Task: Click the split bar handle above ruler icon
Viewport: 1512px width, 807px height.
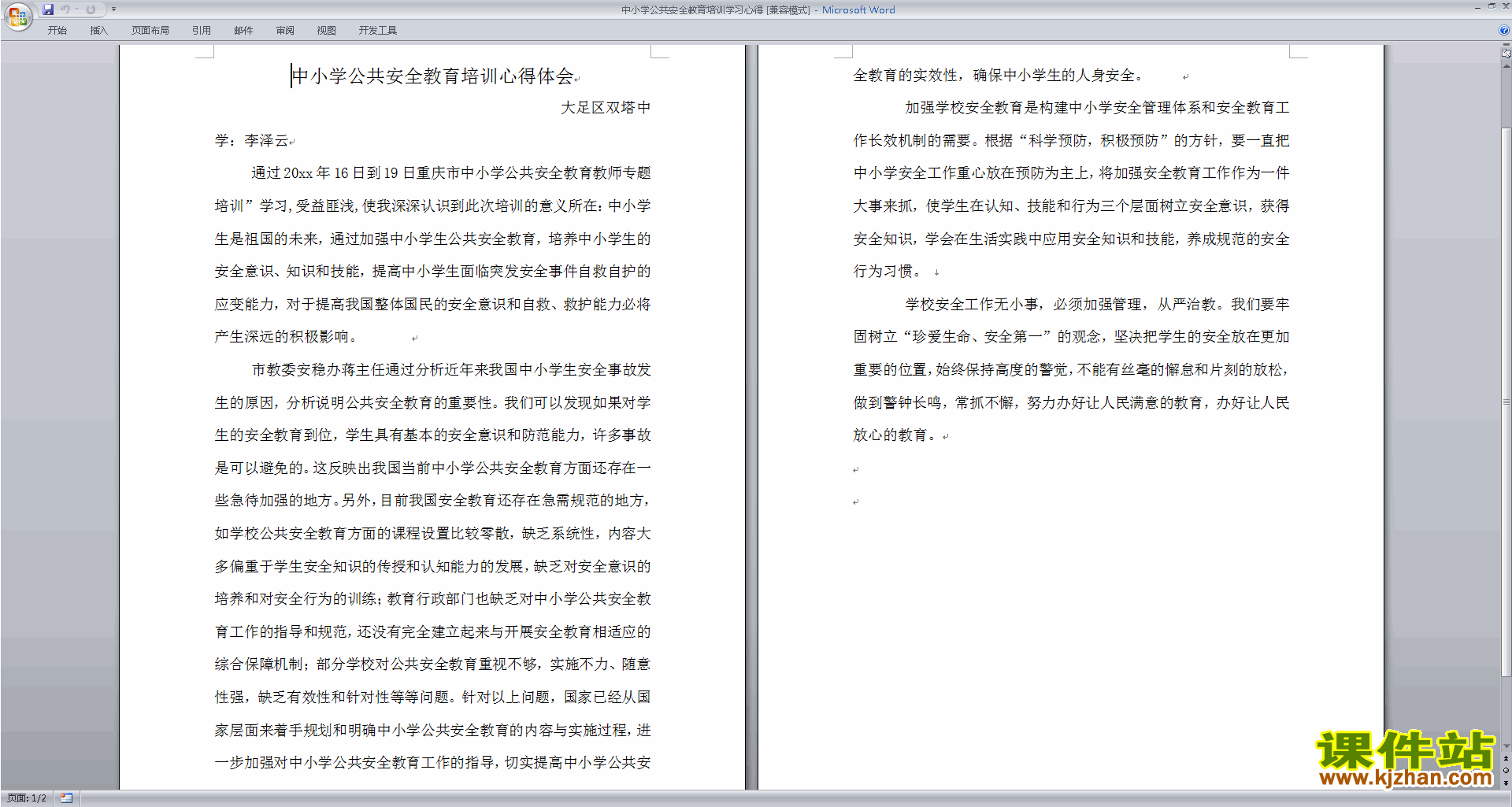Action: pos(1506,45)
